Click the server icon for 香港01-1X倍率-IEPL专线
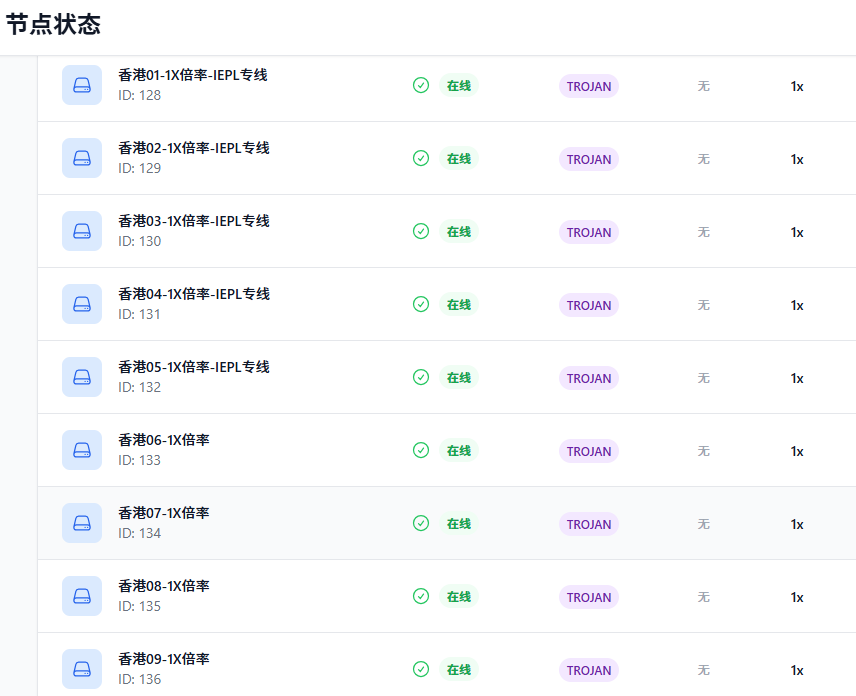 point(82,85)
